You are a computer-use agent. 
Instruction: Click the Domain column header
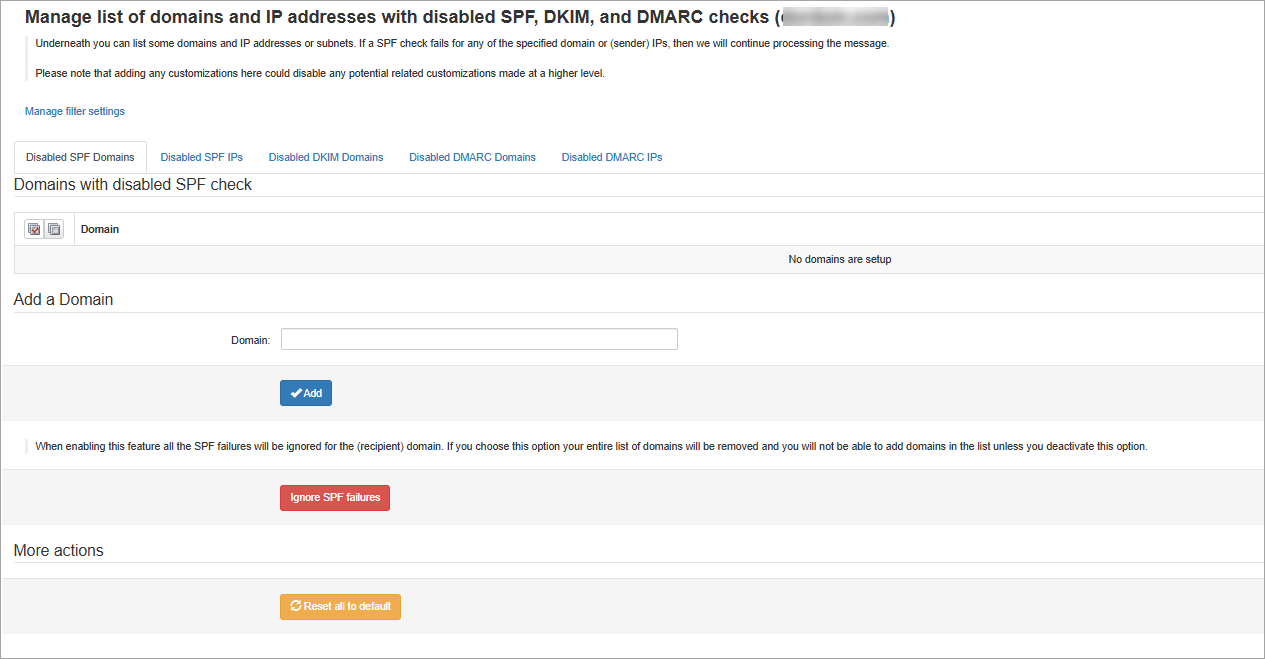[x=100, y=229]
